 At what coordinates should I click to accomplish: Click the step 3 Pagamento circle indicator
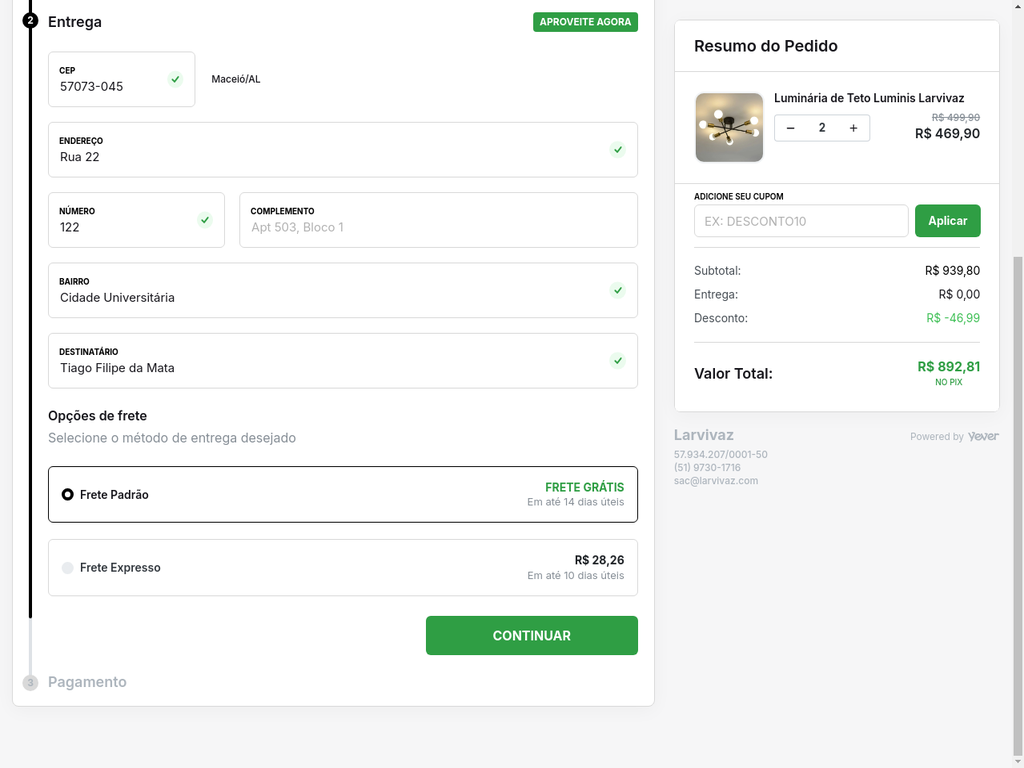30,682
